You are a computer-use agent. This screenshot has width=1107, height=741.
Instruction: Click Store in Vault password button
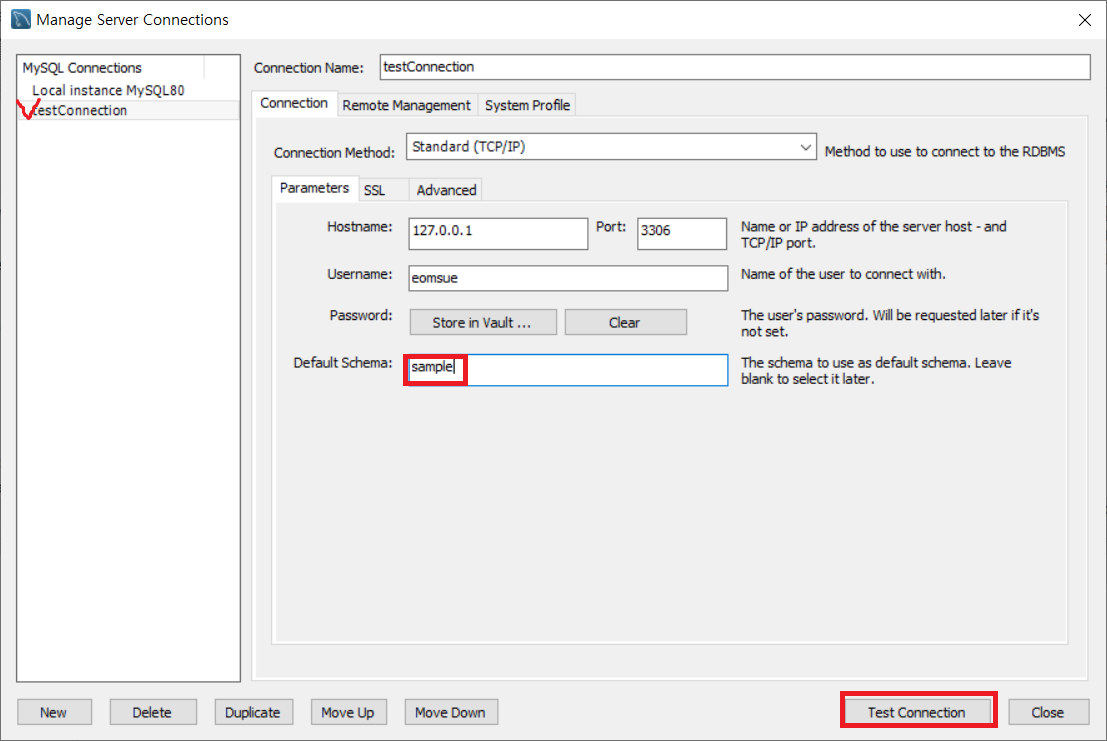[x=482, y=323]
